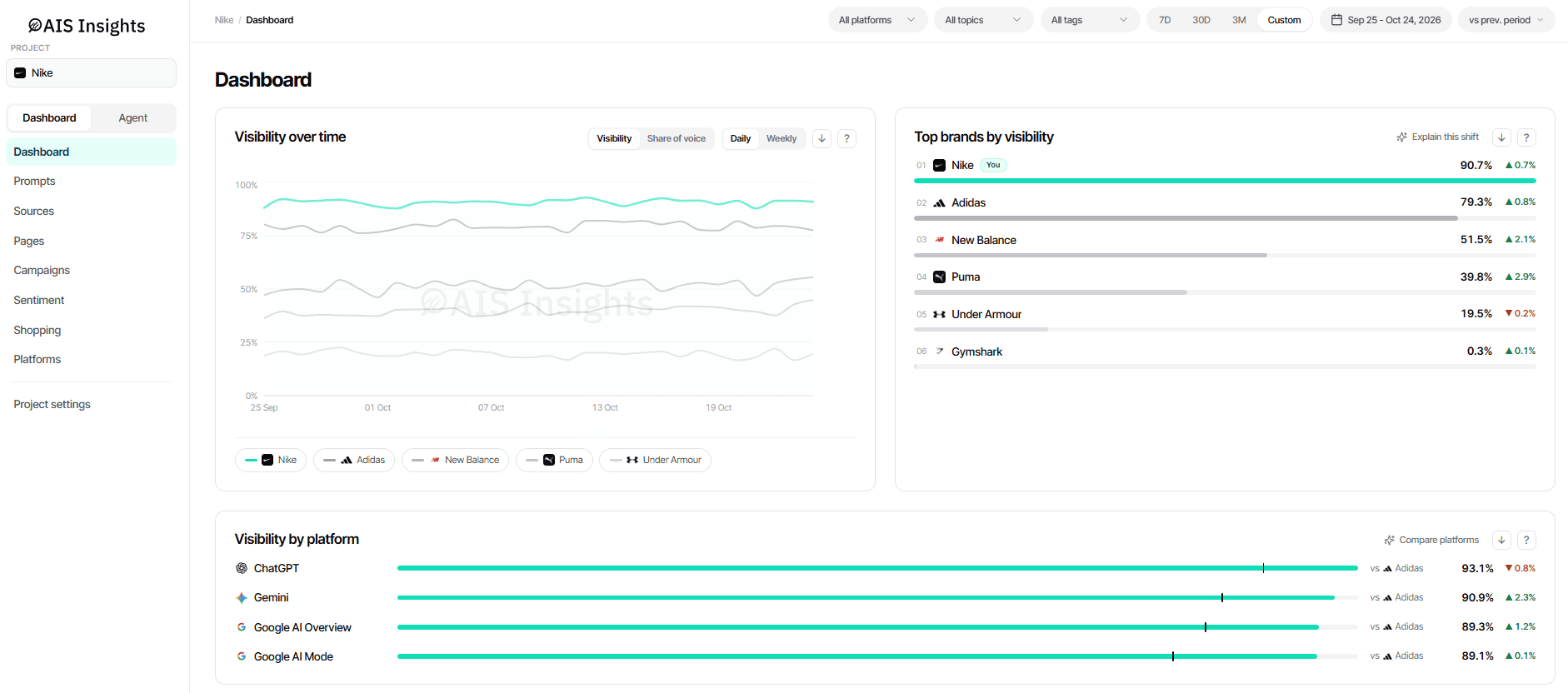Click the Gemini platform icon
The image size is (1568, 693).
click(x=242, y=597)
